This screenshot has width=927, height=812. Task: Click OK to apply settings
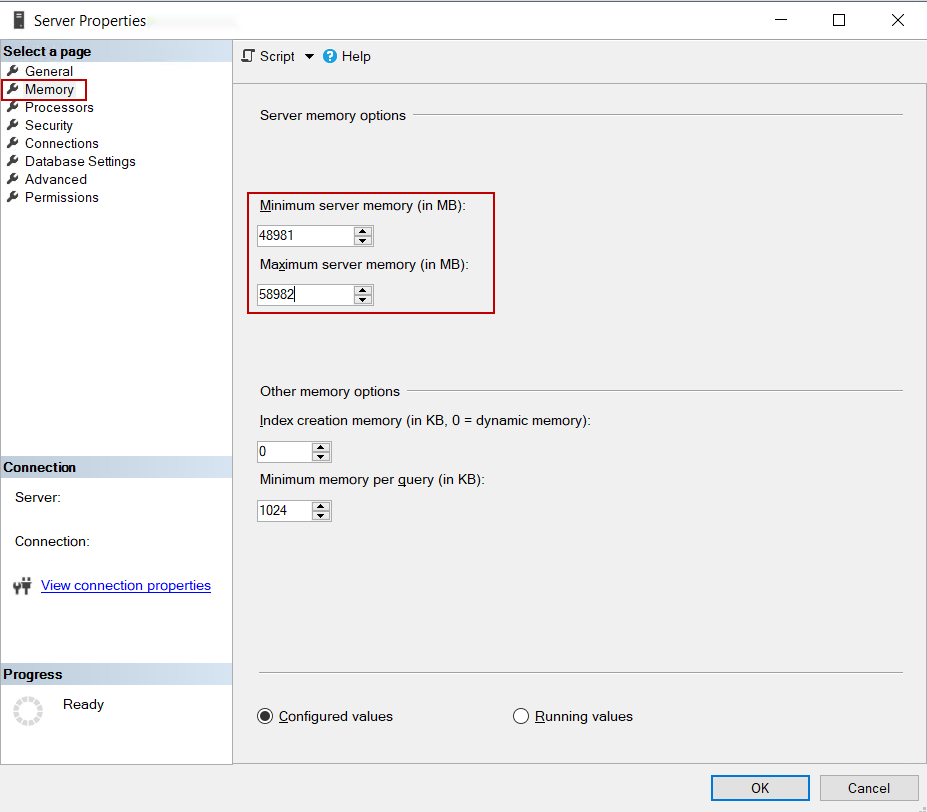760,788
